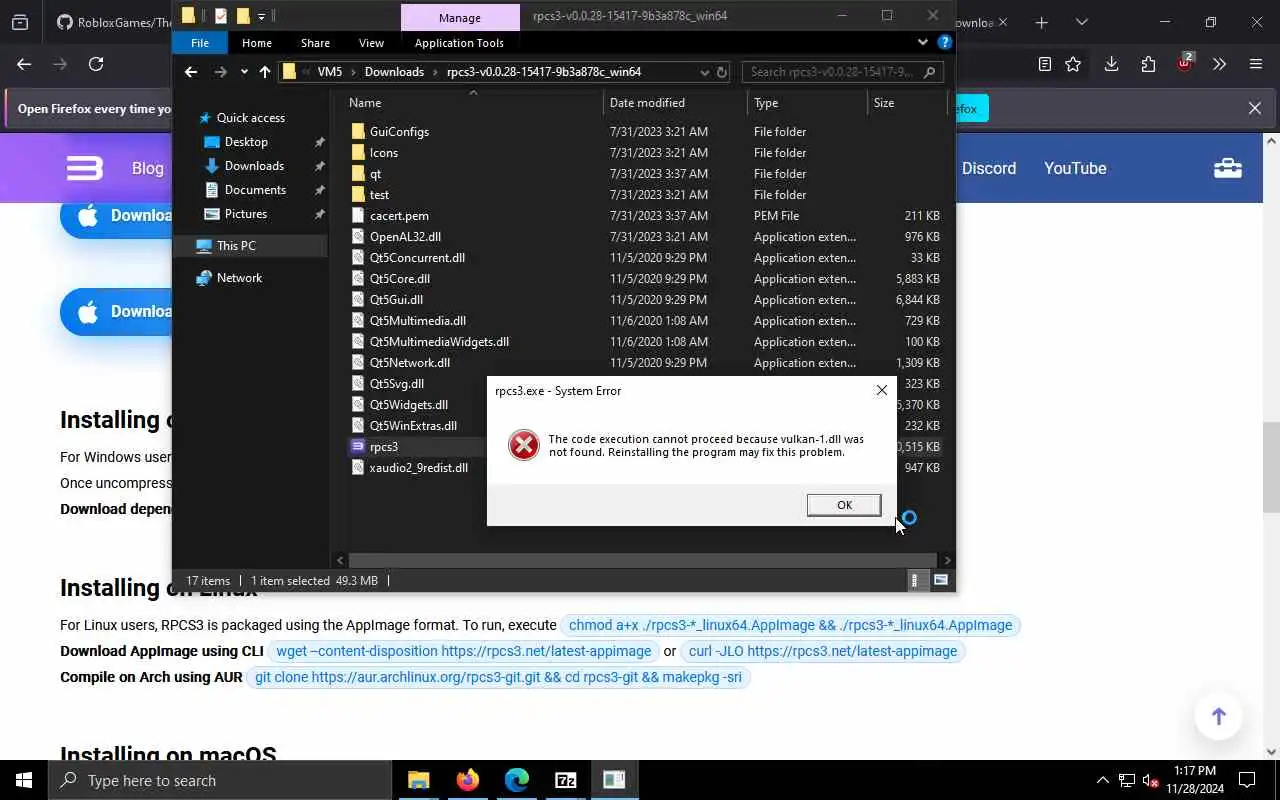Image resolution: width=1280 pixels, height=800 pixels.
Task: Bookmark this page with star icon
Action: 1073,64
